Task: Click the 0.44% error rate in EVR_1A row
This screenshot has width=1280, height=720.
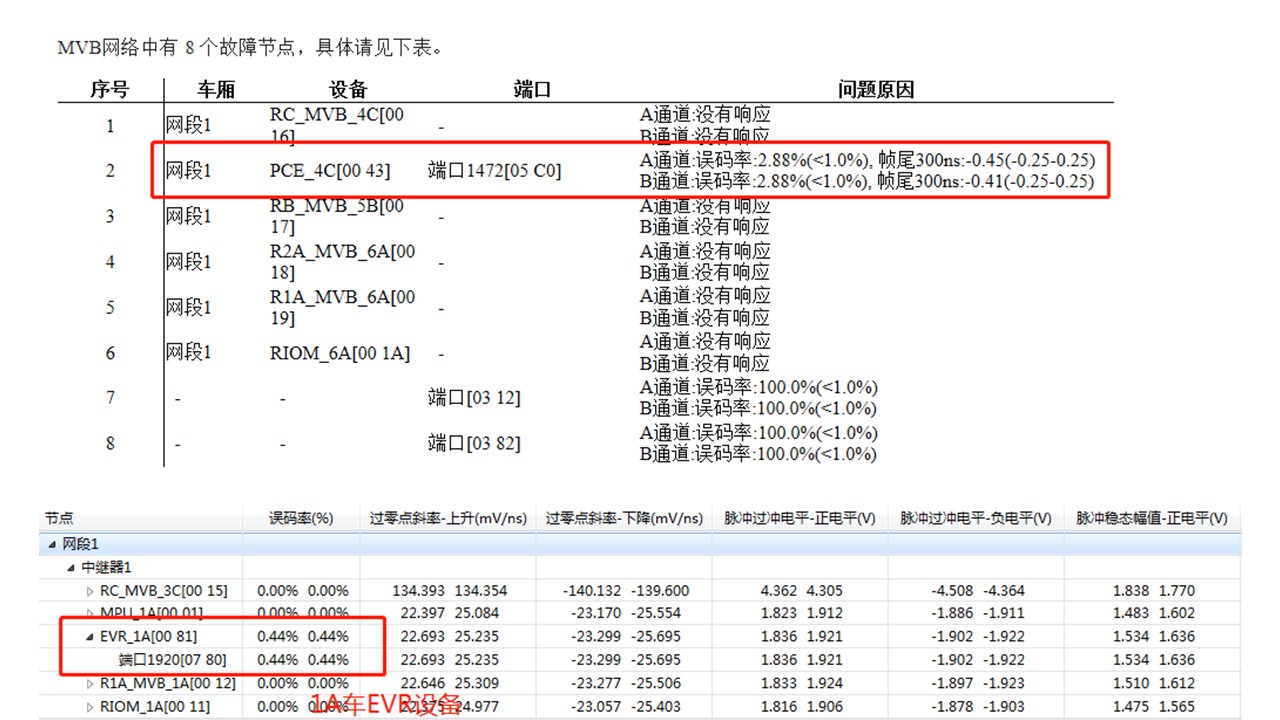Action: [303, 636]
